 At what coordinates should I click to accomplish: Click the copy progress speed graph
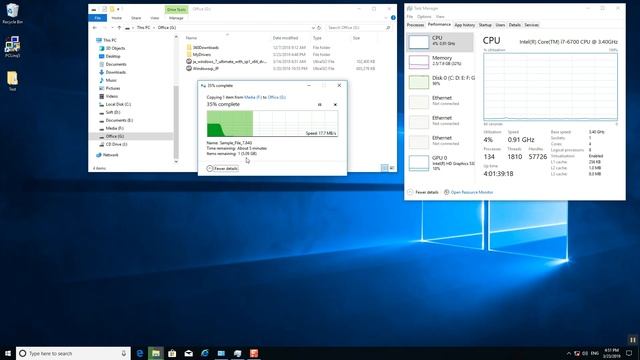272,123
